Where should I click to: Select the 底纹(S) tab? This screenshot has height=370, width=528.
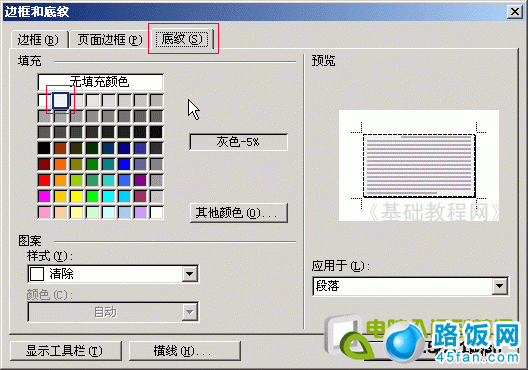(x=182, y=39)
